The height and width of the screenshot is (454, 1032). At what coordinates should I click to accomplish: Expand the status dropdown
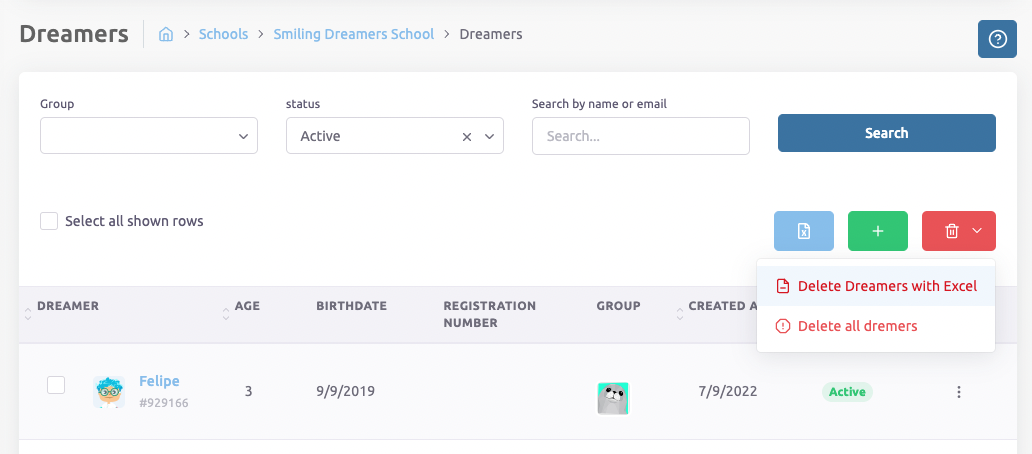pyautogui.click(x=490, y=137)
